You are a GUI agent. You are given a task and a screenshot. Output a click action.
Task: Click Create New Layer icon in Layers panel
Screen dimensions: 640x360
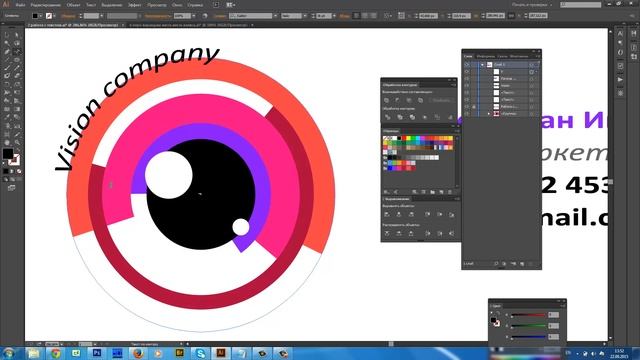tap(522, 264)
